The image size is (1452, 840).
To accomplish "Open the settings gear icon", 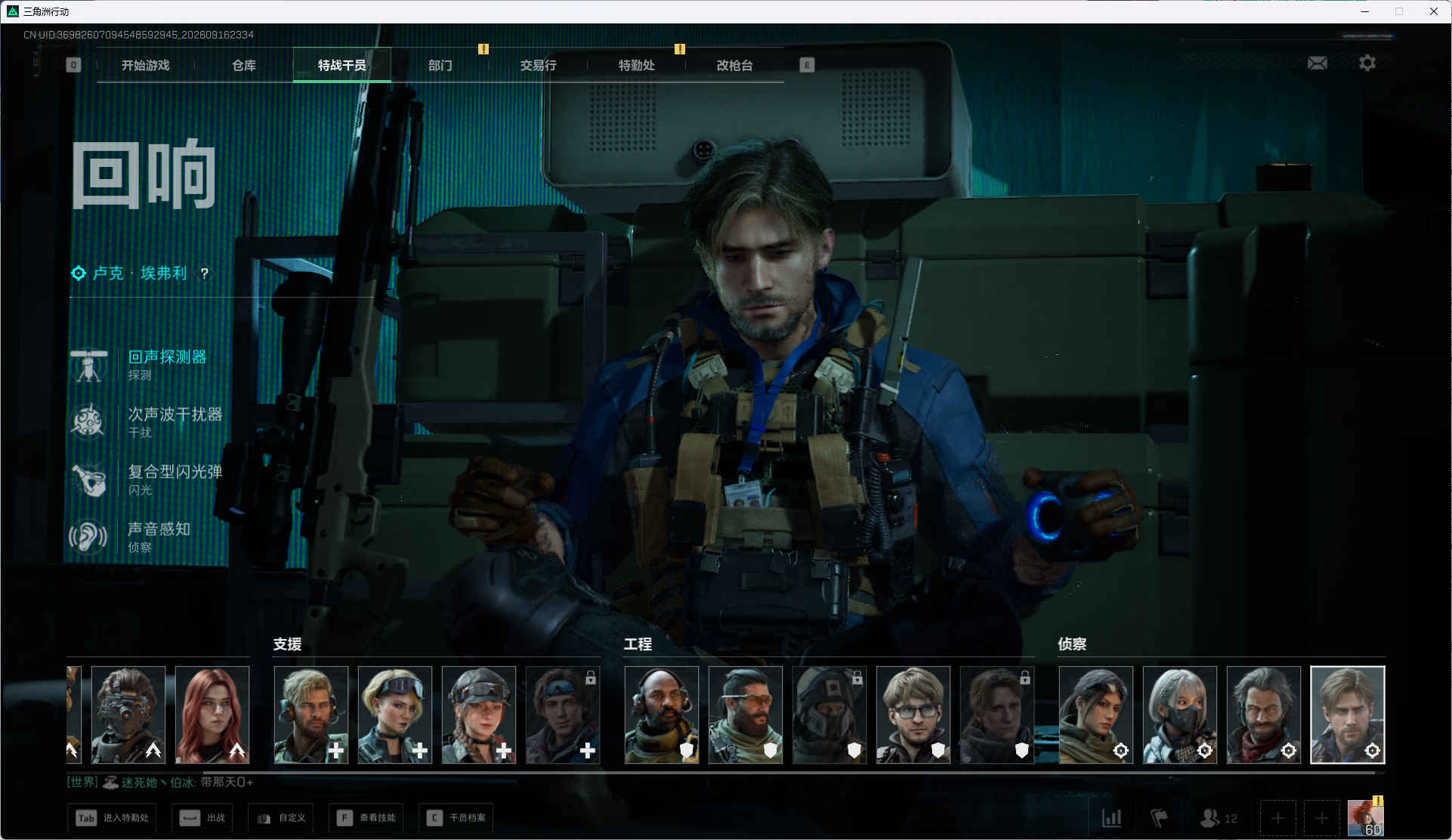I will (1367, 63).
